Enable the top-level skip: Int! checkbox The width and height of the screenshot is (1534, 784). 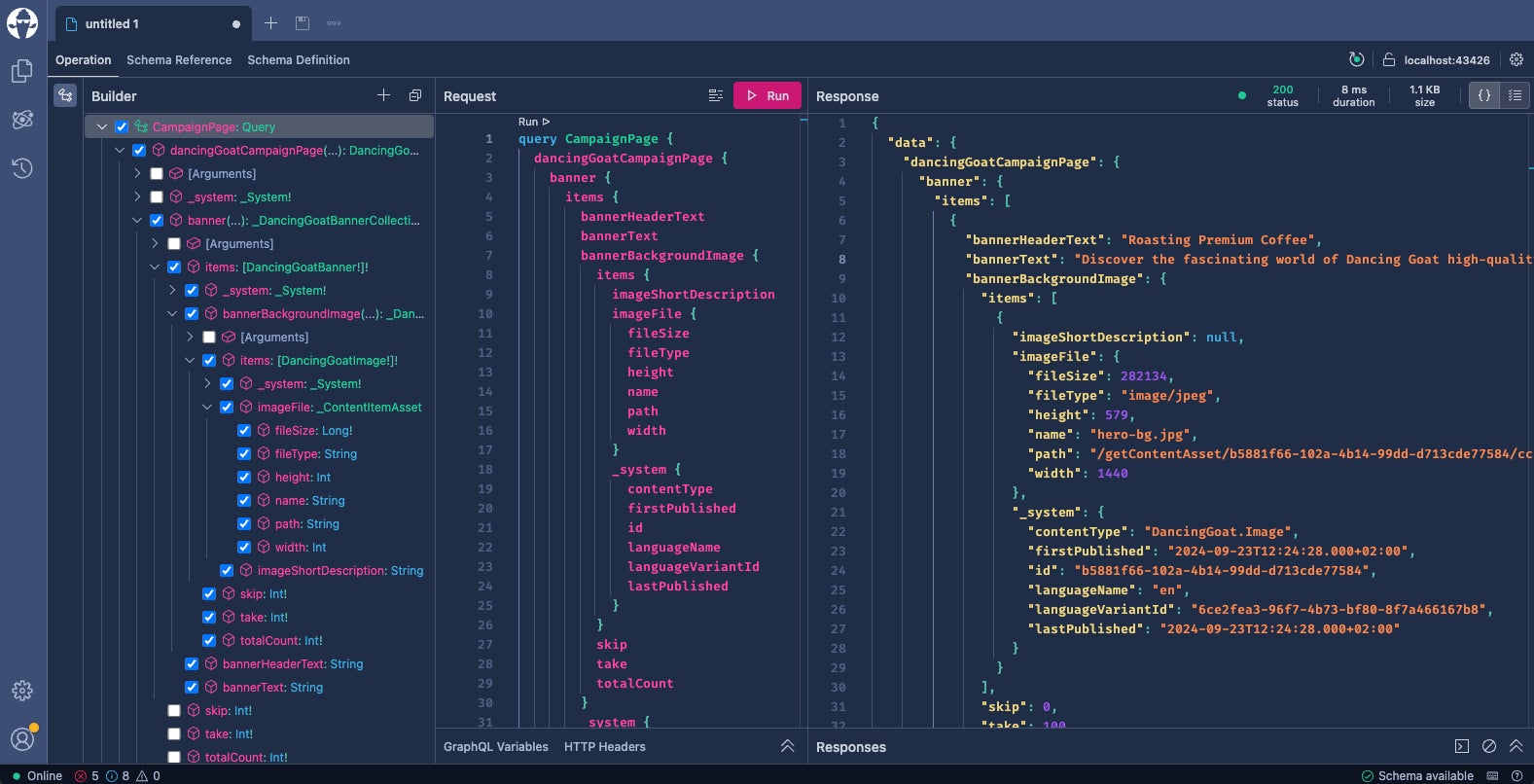point(174,710)
